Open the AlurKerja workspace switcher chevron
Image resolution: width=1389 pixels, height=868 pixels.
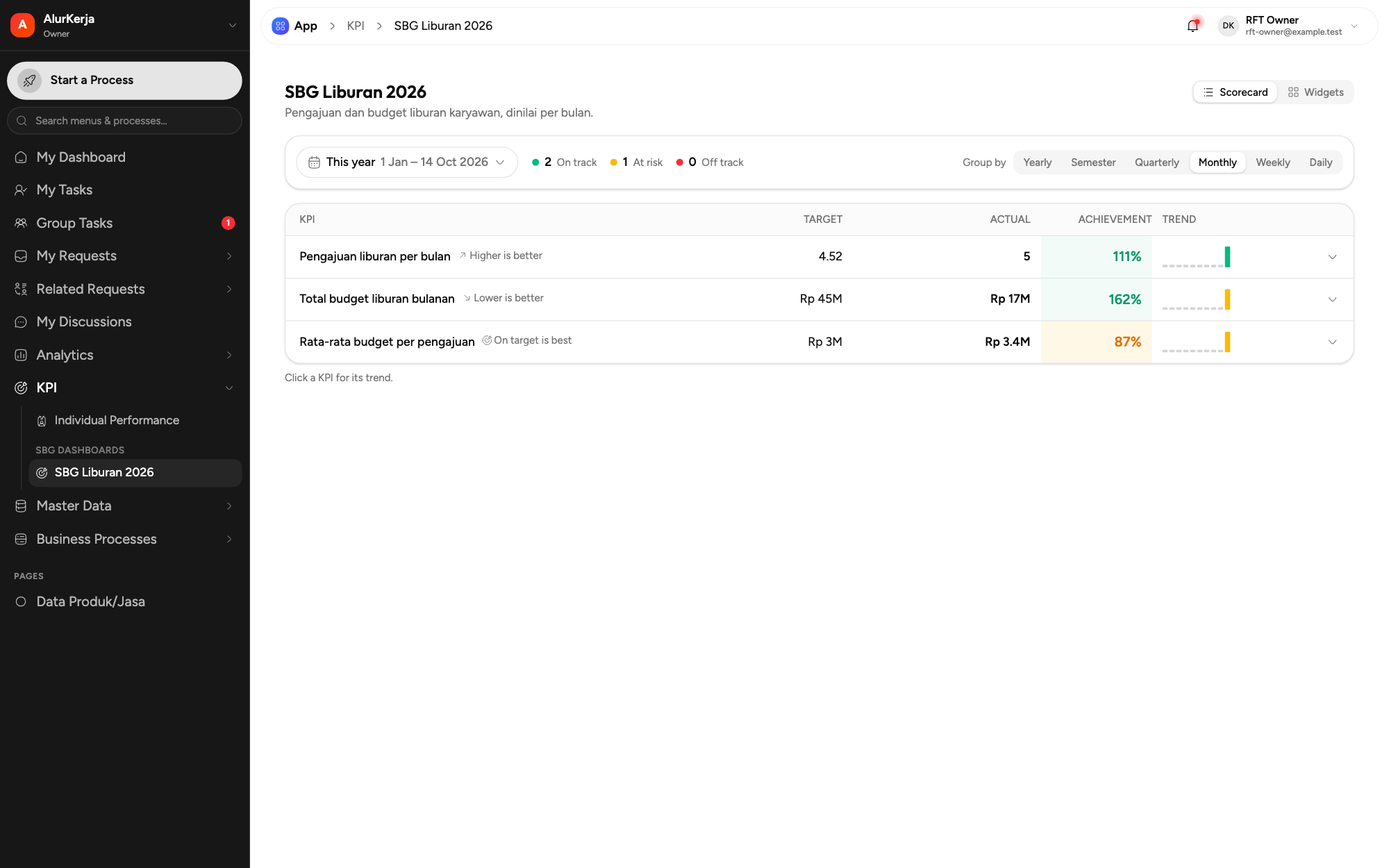tap(233, 26)
